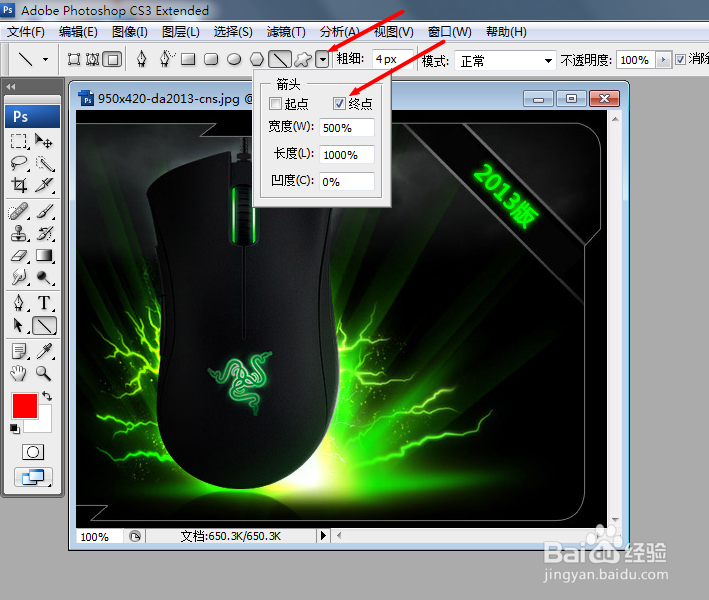Select the Lasso tool
Image resolution: width=709 pixels, height=600 pixels.
[19, 163]
